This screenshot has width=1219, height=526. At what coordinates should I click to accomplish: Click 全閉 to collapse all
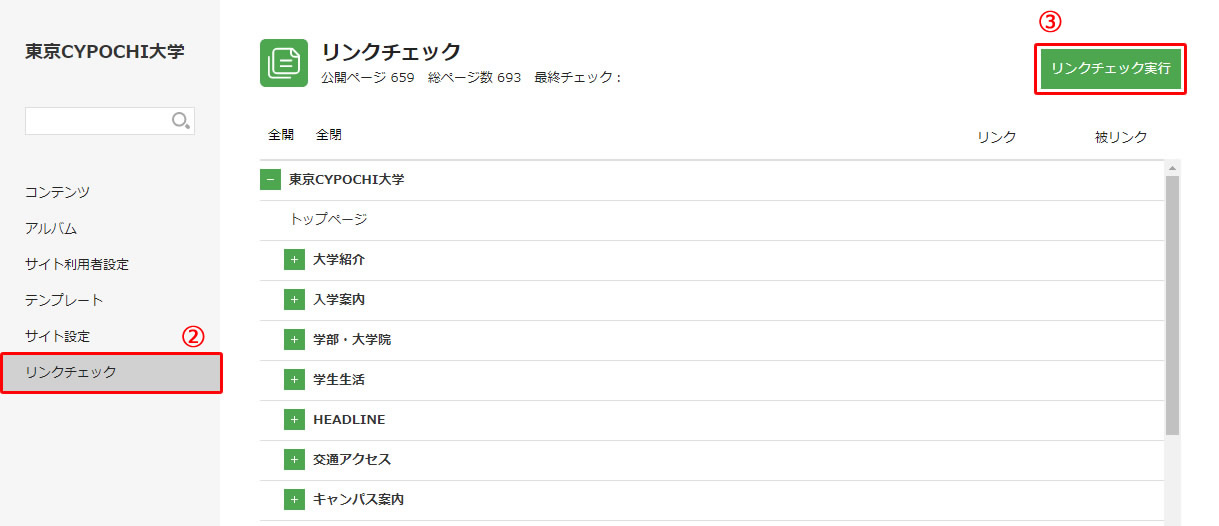(329, 135)
